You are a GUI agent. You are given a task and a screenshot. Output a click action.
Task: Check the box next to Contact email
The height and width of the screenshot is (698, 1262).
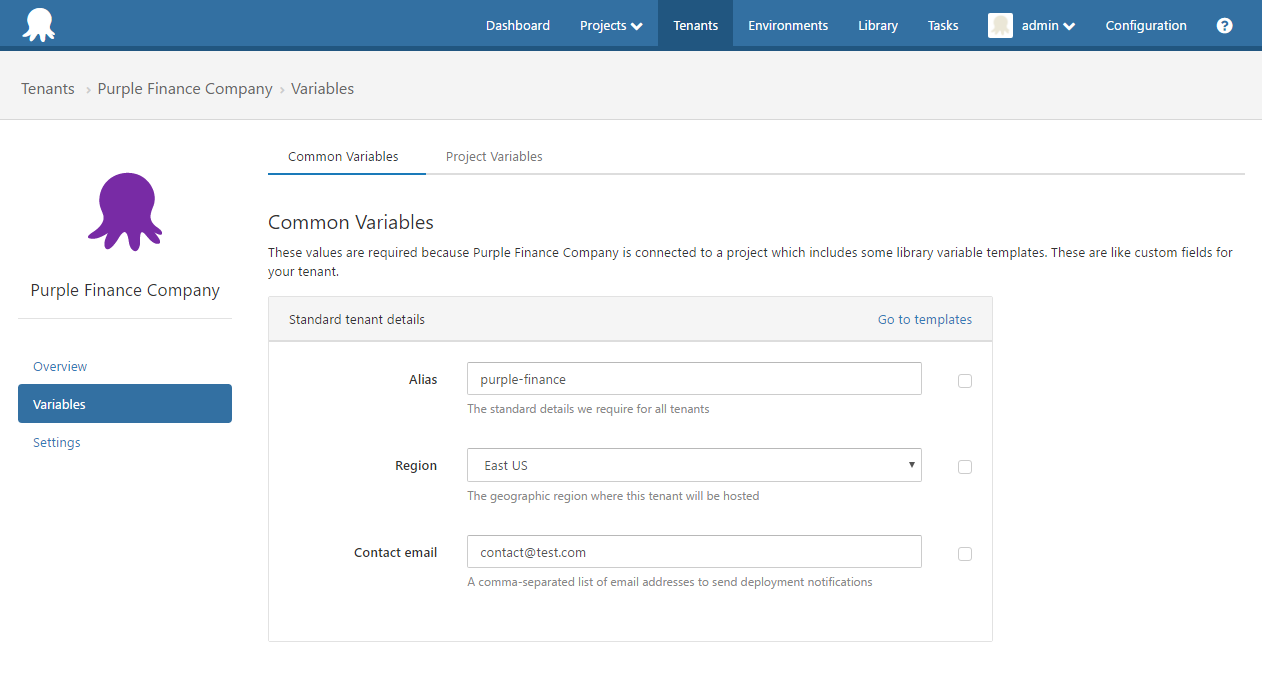(964, 553)
